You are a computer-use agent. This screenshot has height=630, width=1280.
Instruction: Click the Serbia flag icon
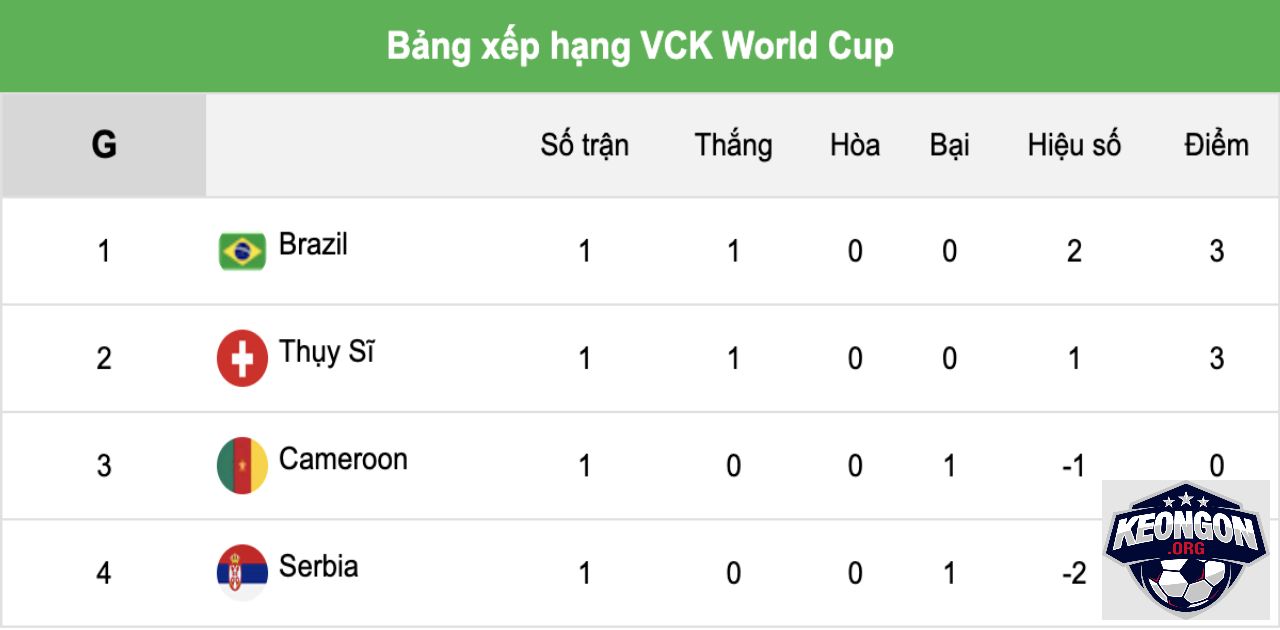coord(242,572)
